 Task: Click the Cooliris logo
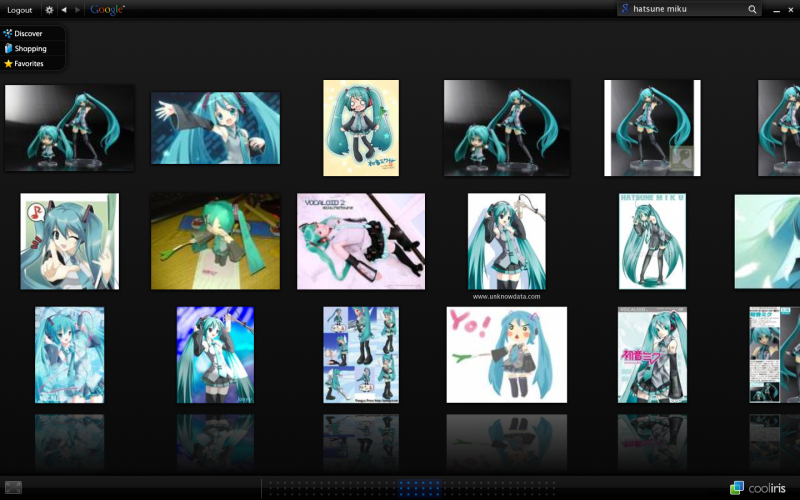click(x=758, y=488)
